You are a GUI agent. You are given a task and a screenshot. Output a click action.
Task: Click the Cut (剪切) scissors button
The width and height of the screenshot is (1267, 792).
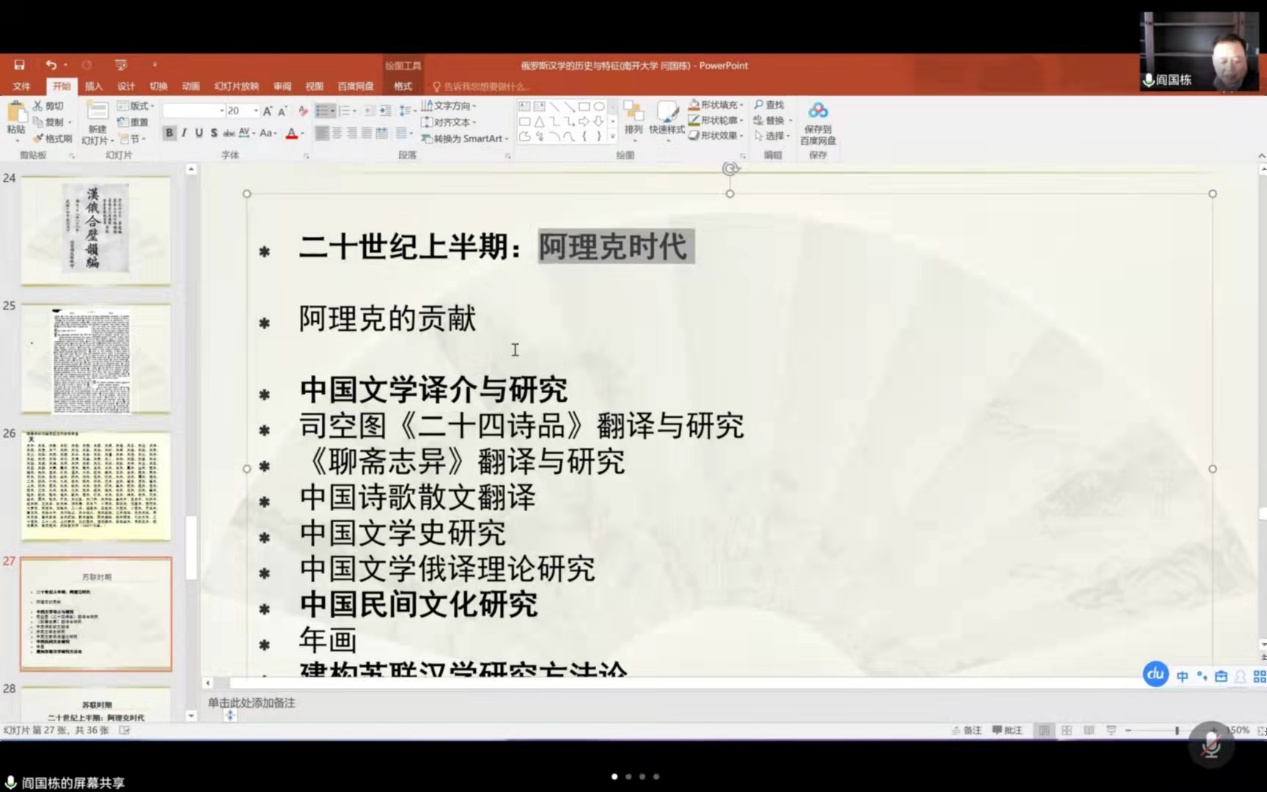click(48, 106)
